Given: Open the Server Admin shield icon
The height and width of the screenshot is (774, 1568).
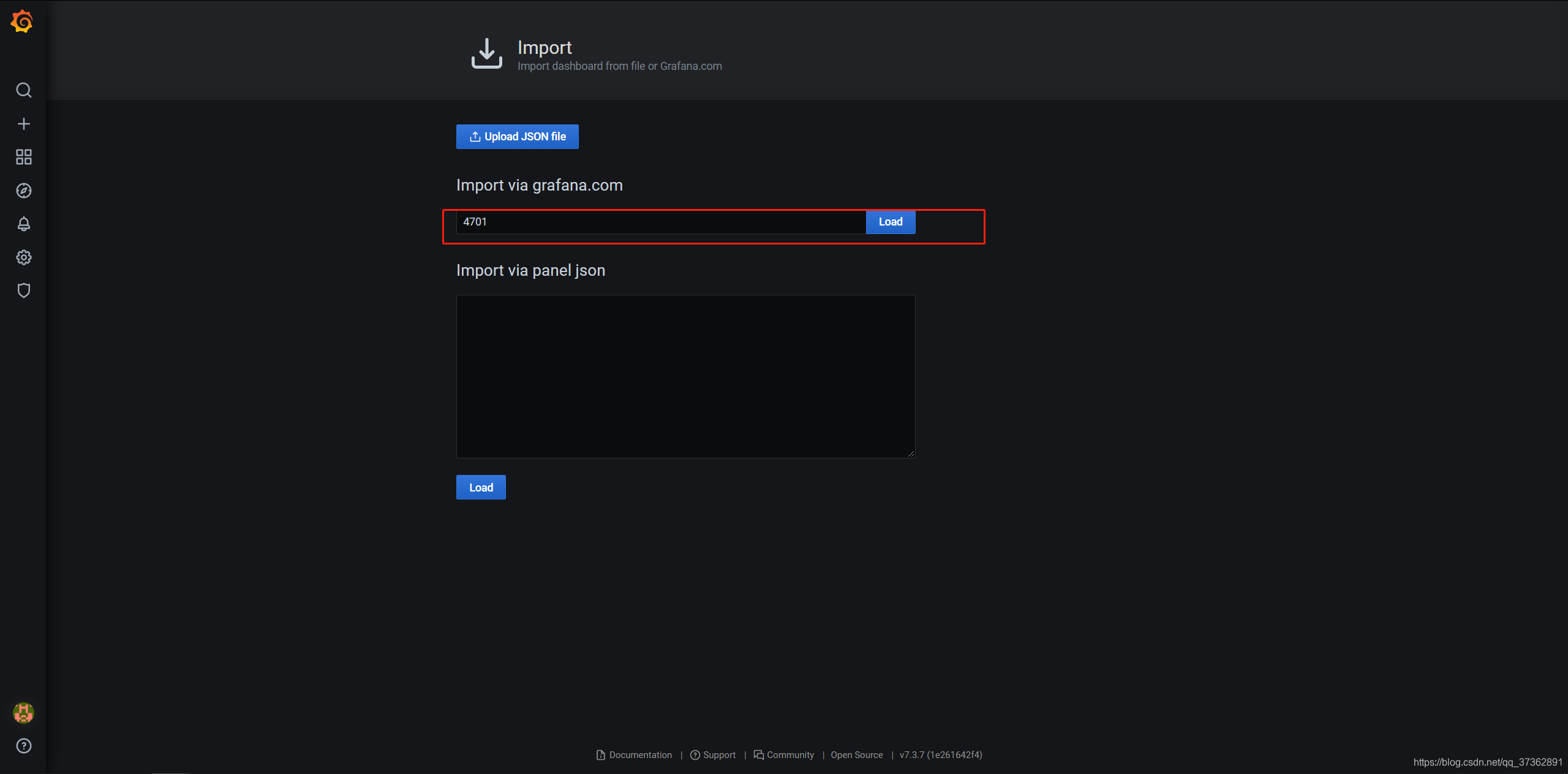Looking at the screenshot, I should (x=23, y=290).
